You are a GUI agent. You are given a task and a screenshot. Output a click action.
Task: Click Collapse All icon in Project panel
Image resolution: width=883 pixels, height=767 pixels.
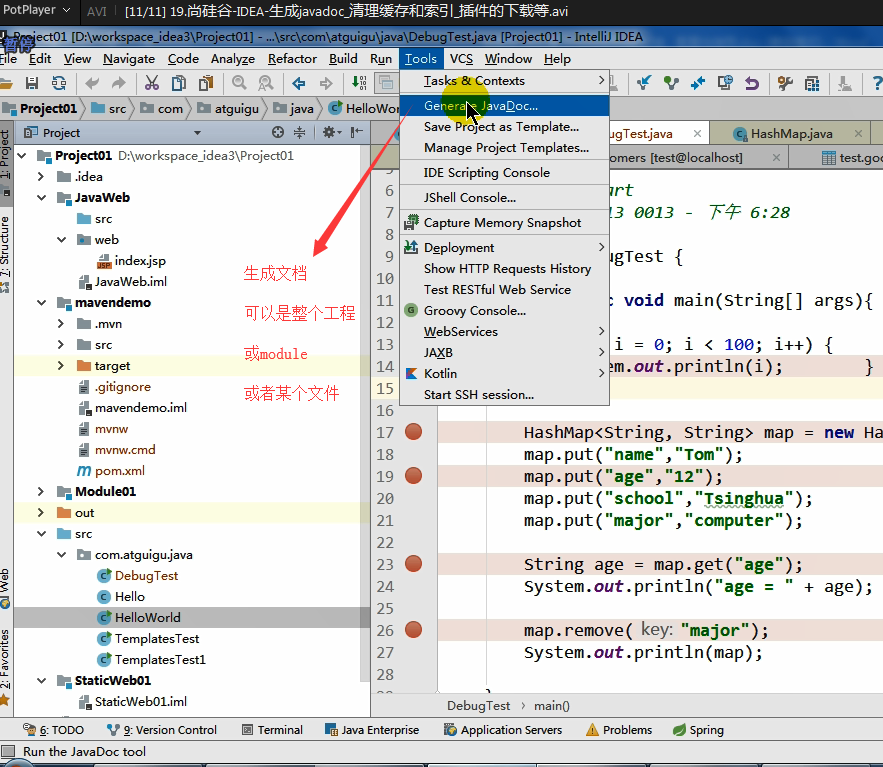[300, 132]
